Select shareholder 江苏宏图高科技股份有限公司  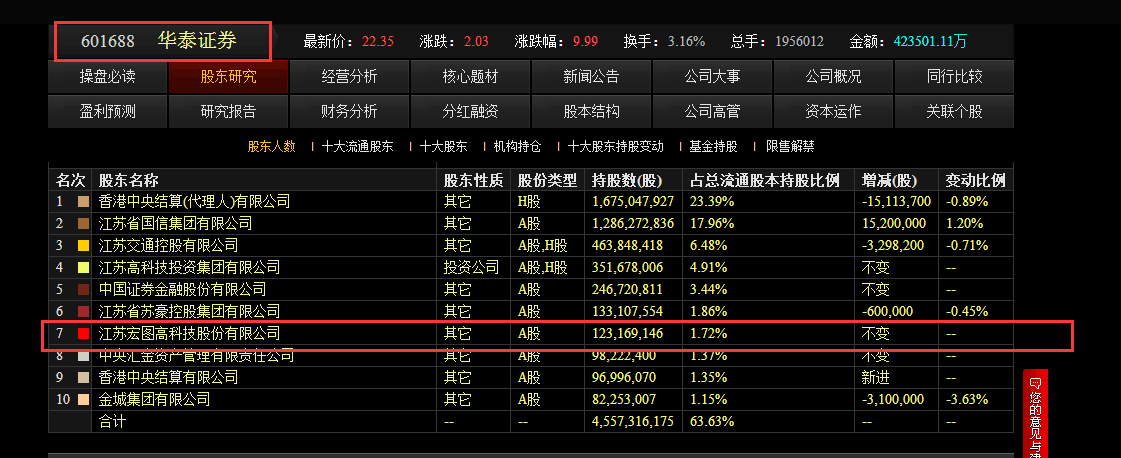189,334
